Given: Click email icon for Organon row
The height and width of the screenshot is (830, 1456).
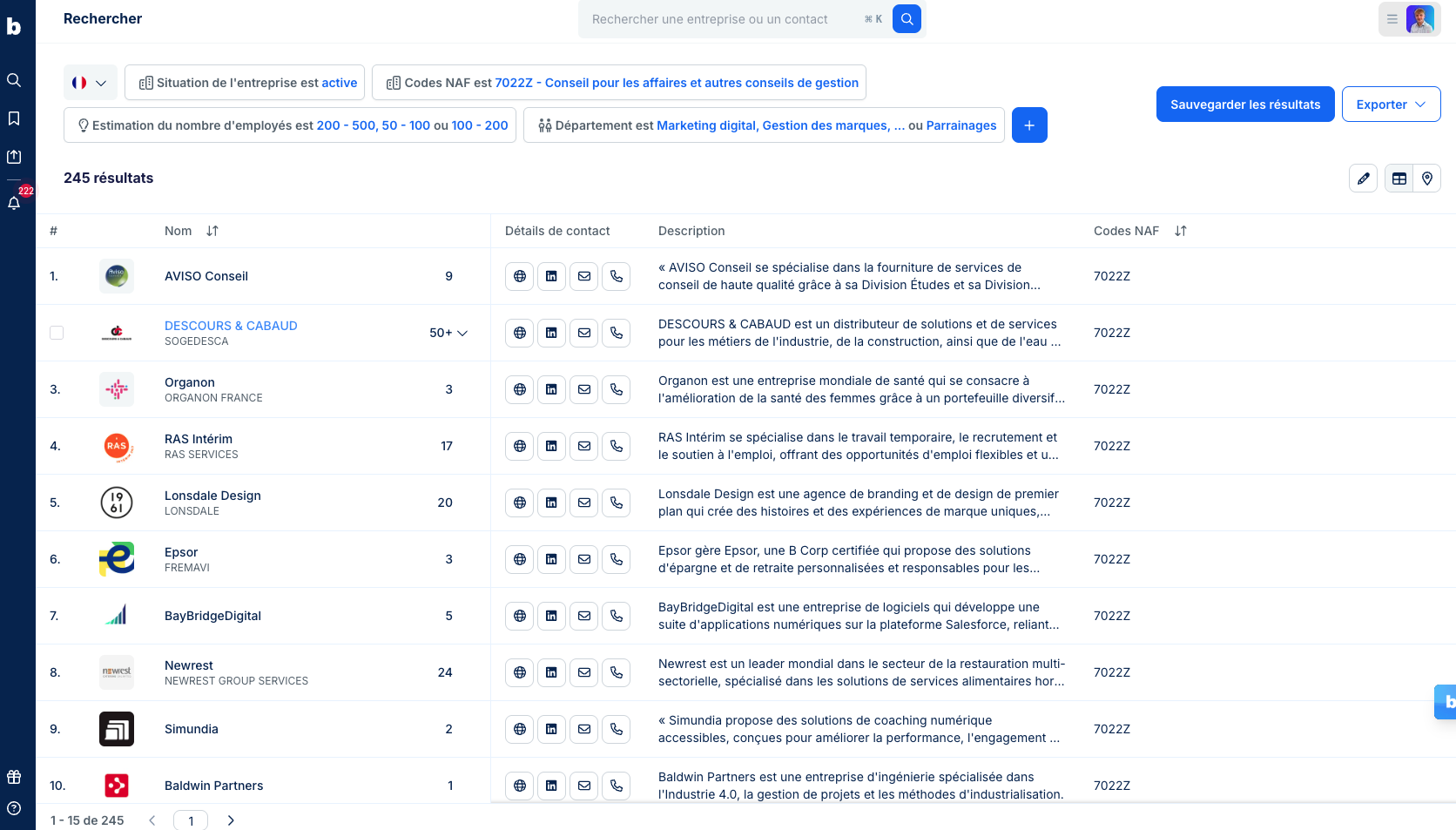Looking at the screenshot, I should (584, 389).
